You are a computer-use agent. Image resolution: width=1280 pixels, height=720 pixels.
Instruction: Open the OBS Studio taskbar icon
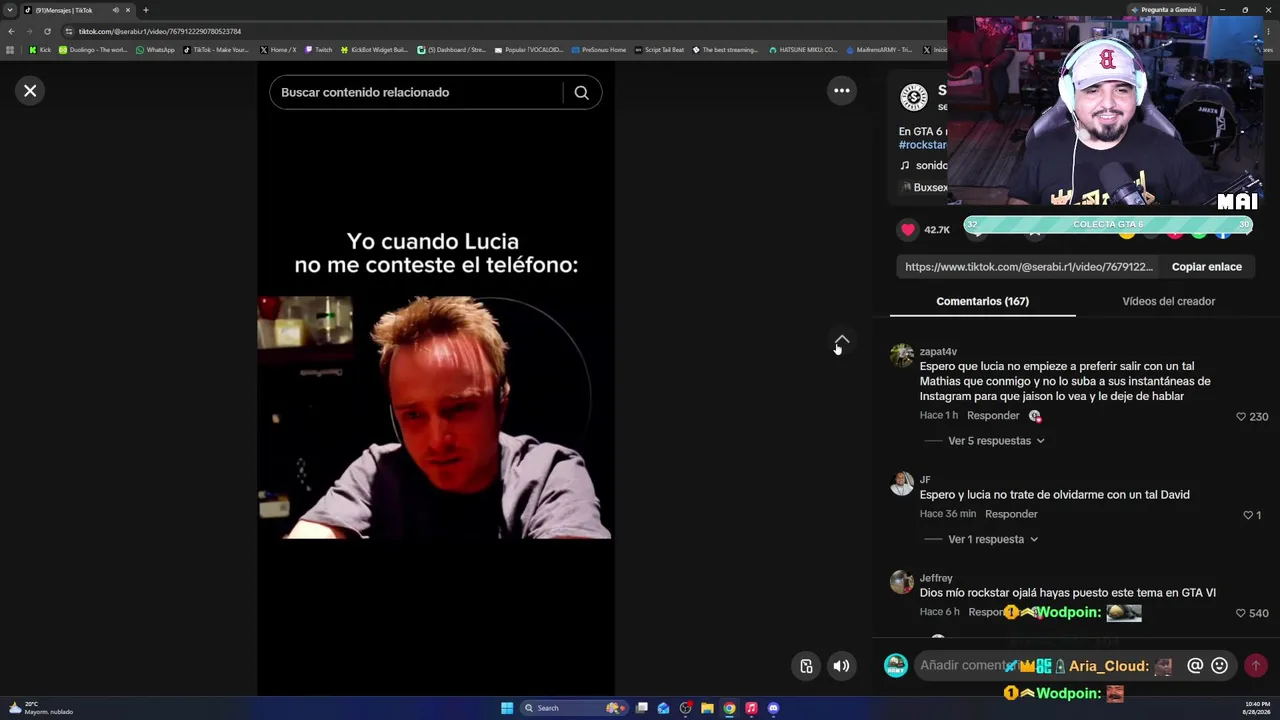point(685,708)
